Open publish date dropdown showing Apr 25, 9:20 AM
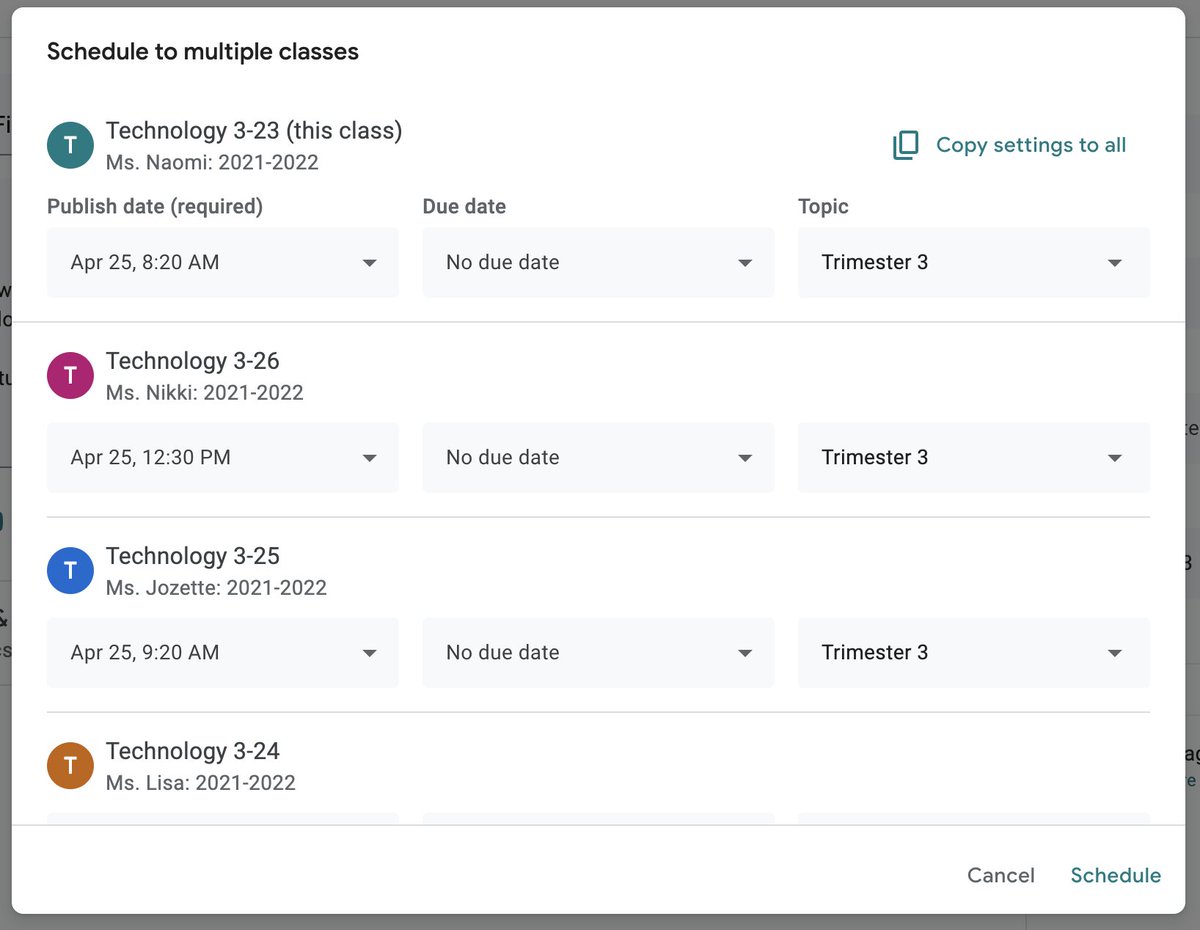This screenshot has width=1200, height=930. tap(223, 653)
